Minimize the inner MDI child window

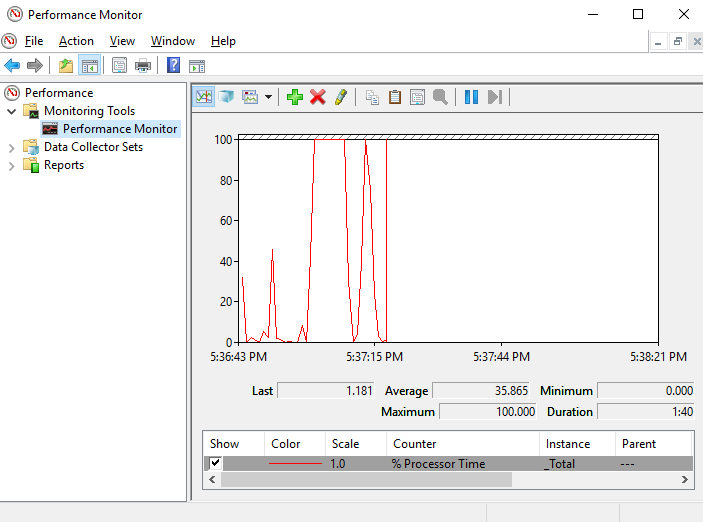pyautogui.click(x=658, y=42)
